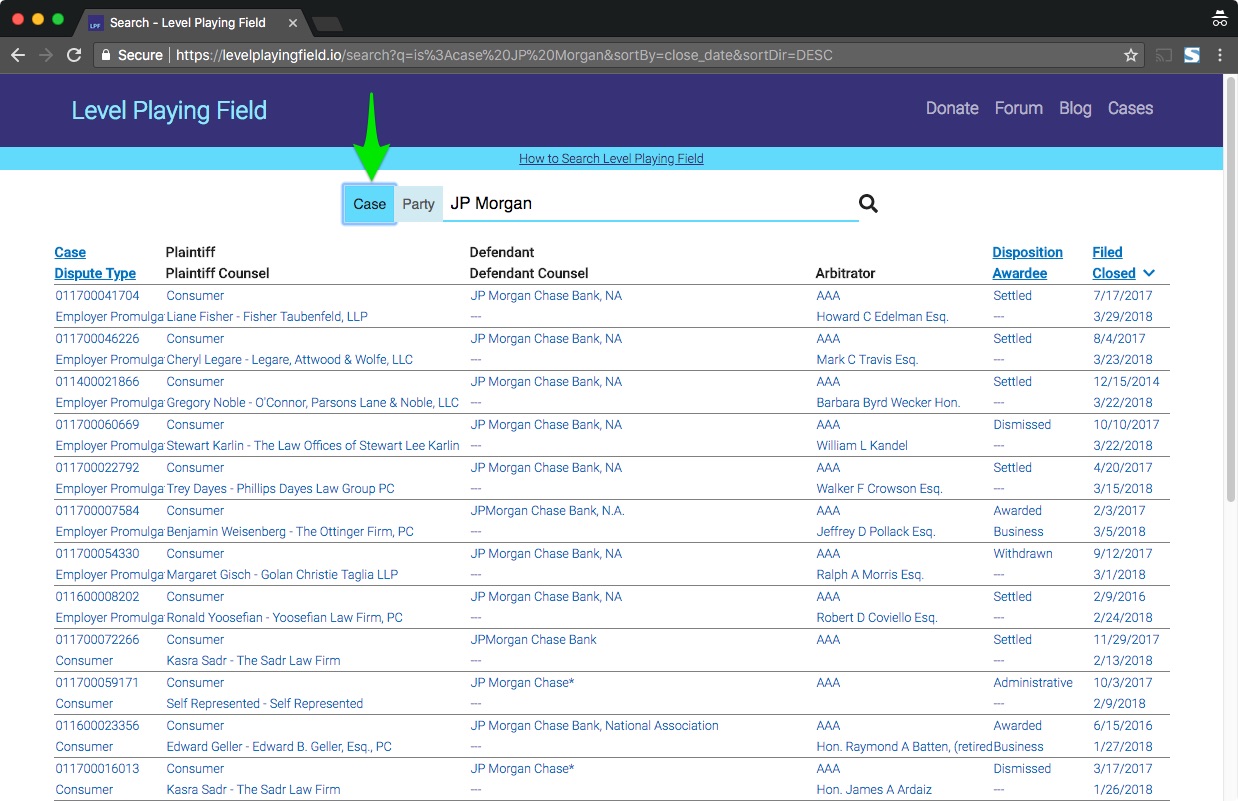Click arbitrator William L Kandel

[x=862, y=446]
